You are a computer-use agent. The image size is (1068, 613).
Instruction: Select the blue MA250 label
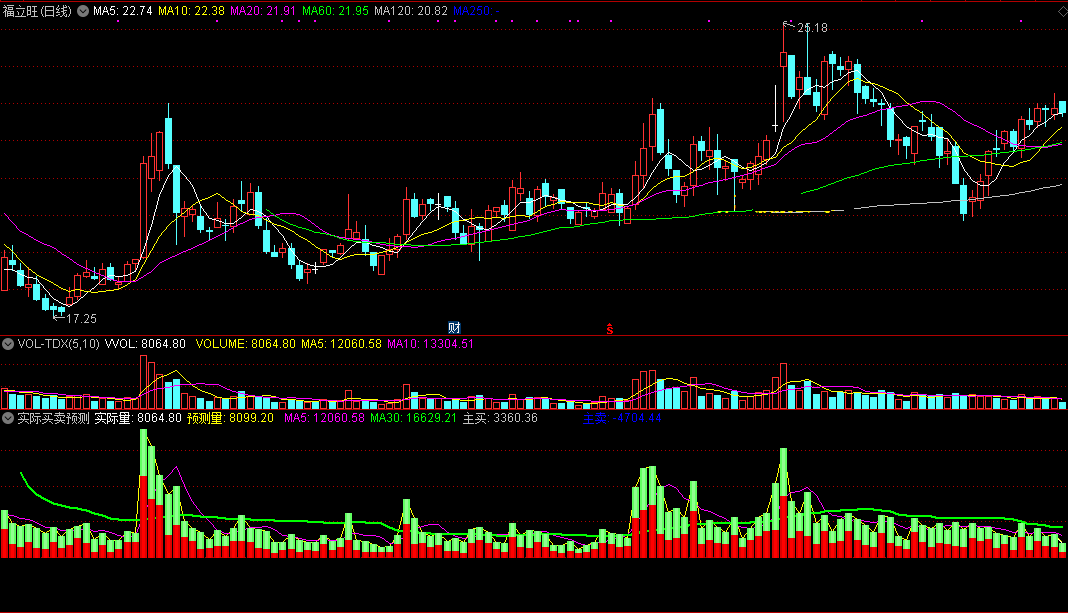point(476,11)
